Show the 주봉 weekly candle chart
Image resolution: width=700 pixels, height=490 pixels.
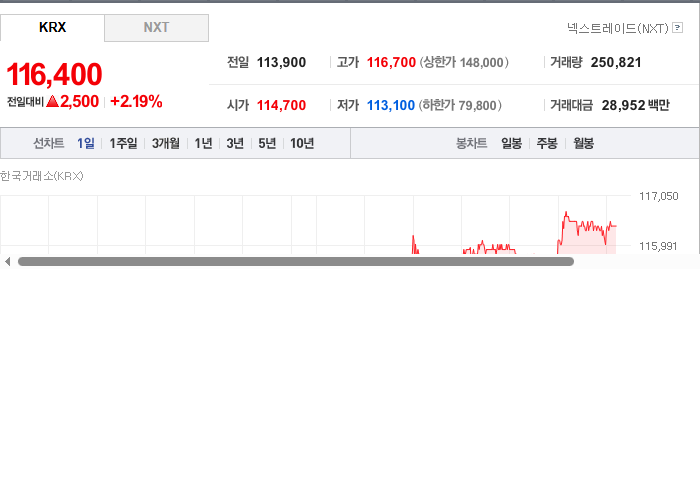(547, 143)
